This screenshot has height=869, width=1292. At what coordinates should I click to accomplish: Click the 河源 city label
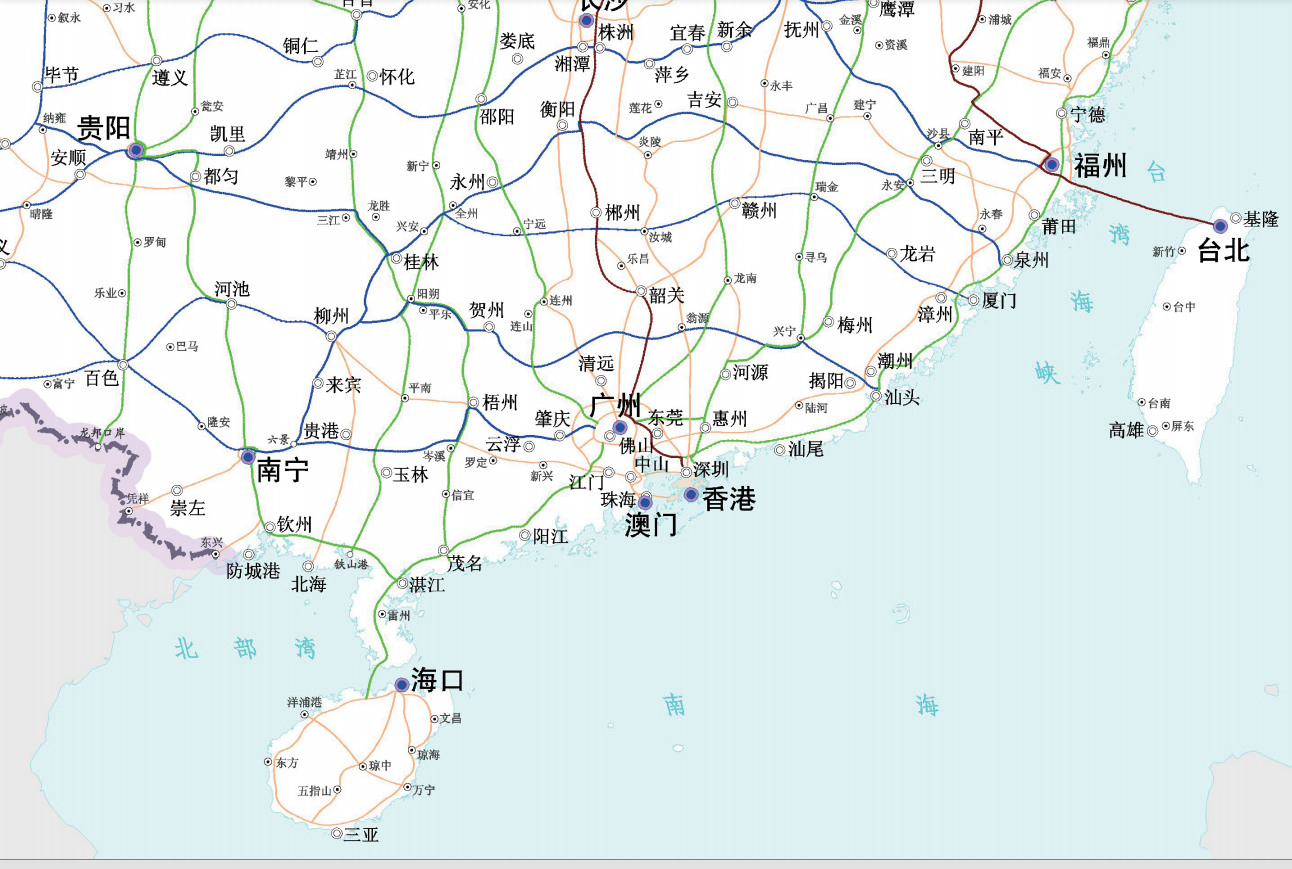click(751, 372)
